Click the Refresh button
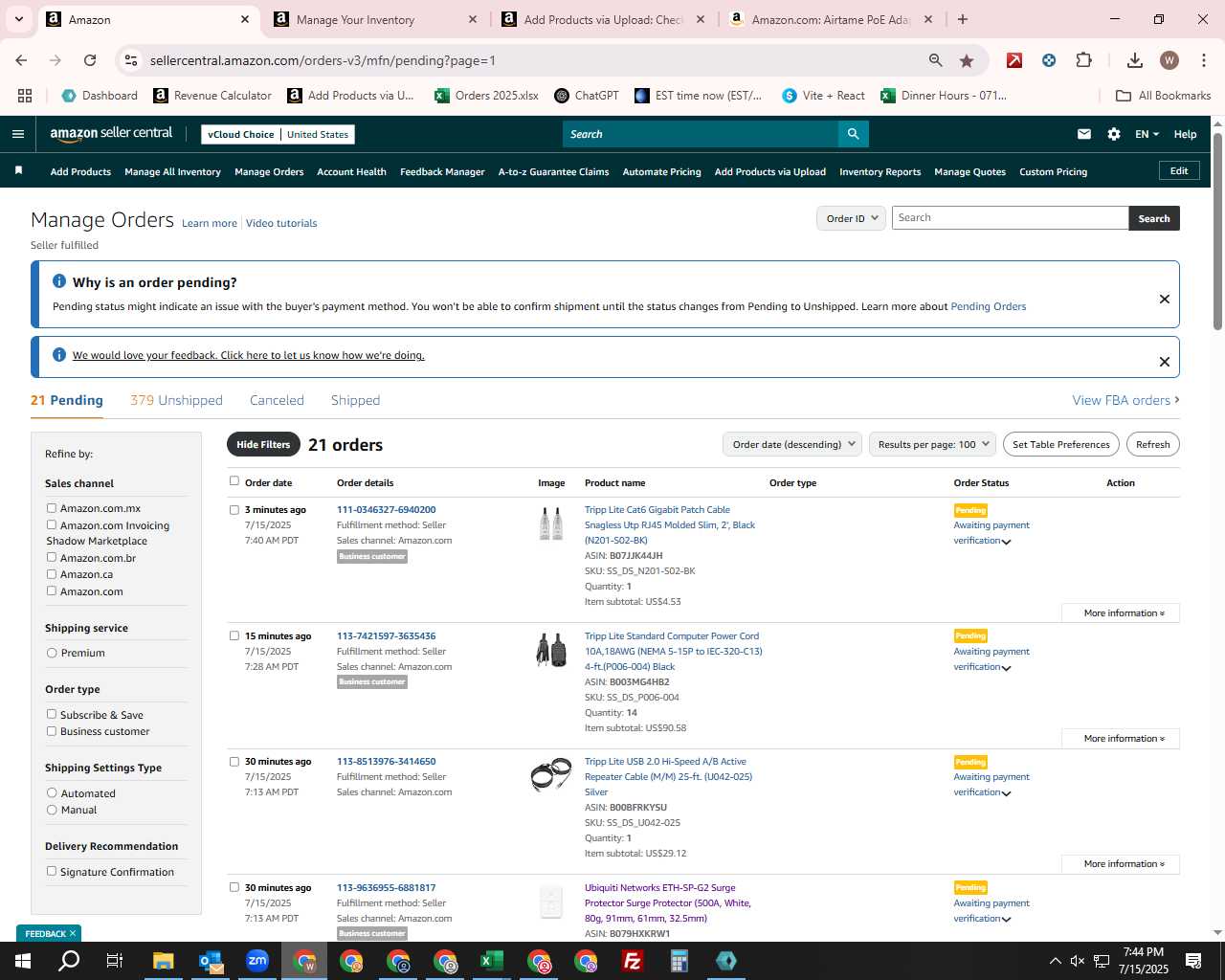1225x980 pixels. pos(1152,444)
